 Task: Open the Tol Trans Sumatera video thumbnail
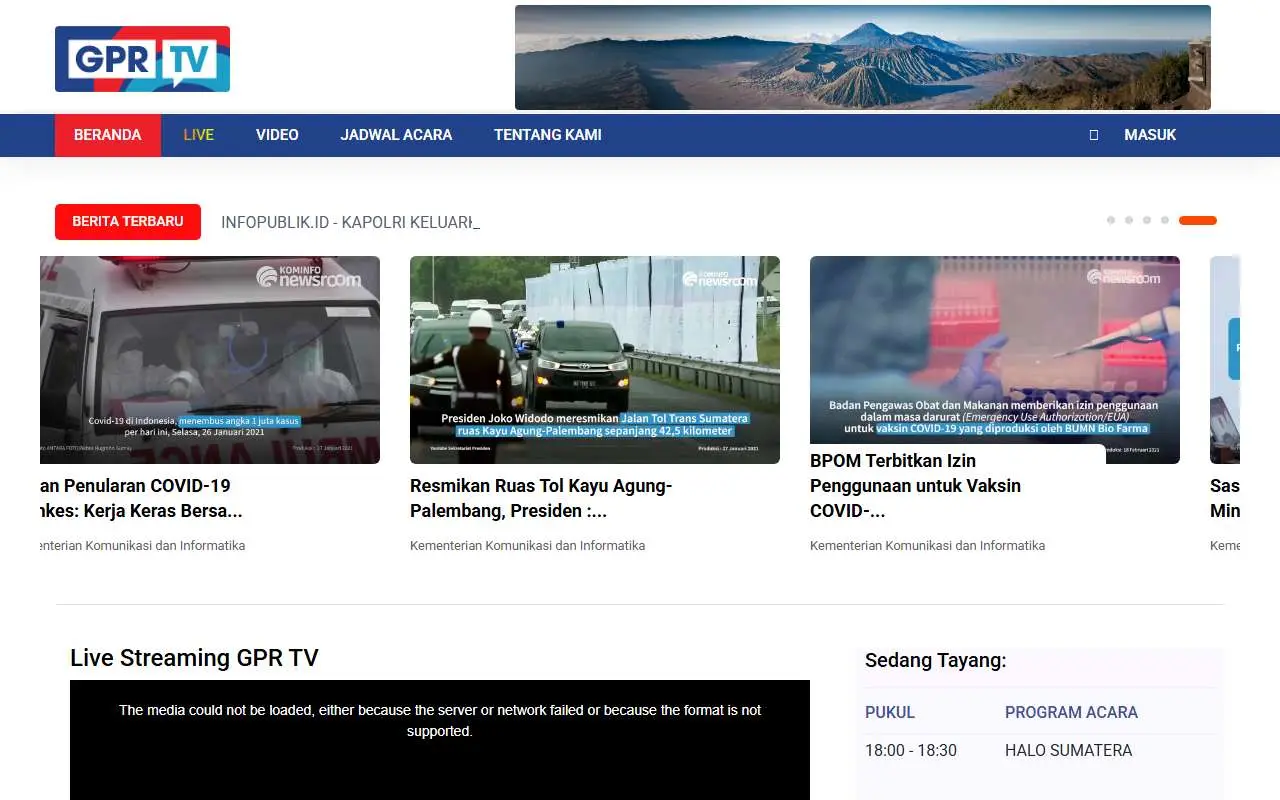click(x=595, y=360)
